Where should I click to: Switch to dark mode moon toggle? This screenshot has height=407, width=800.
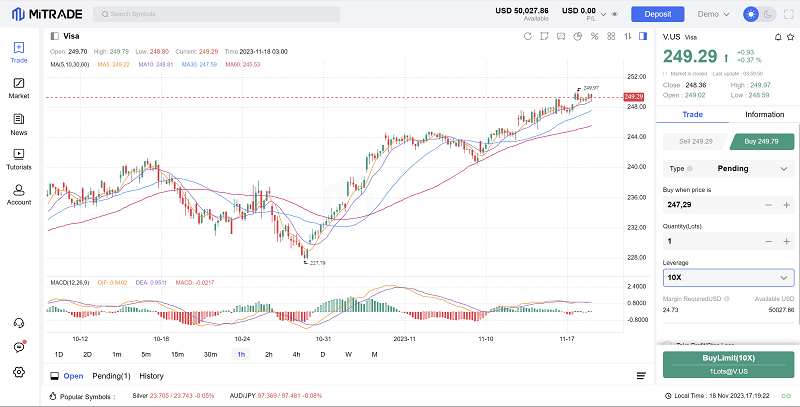(x=768, y=15)
